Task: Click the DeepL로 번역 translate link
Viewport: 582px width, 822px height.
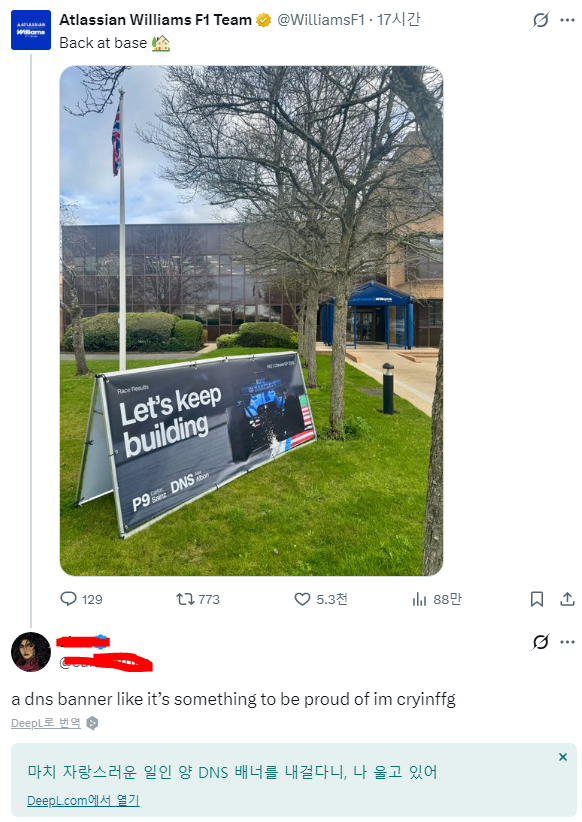Action: (x=46, y=723)
